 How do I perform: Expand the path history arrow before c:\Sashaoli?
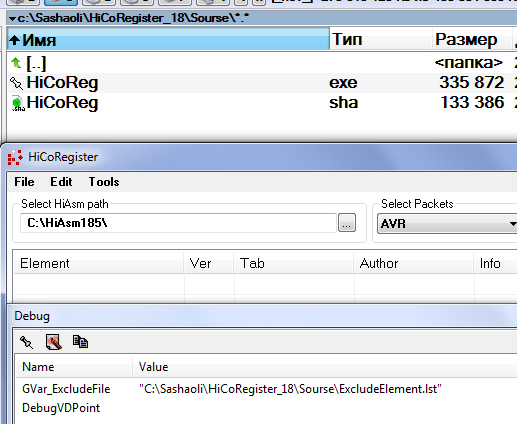coord(12,19)
